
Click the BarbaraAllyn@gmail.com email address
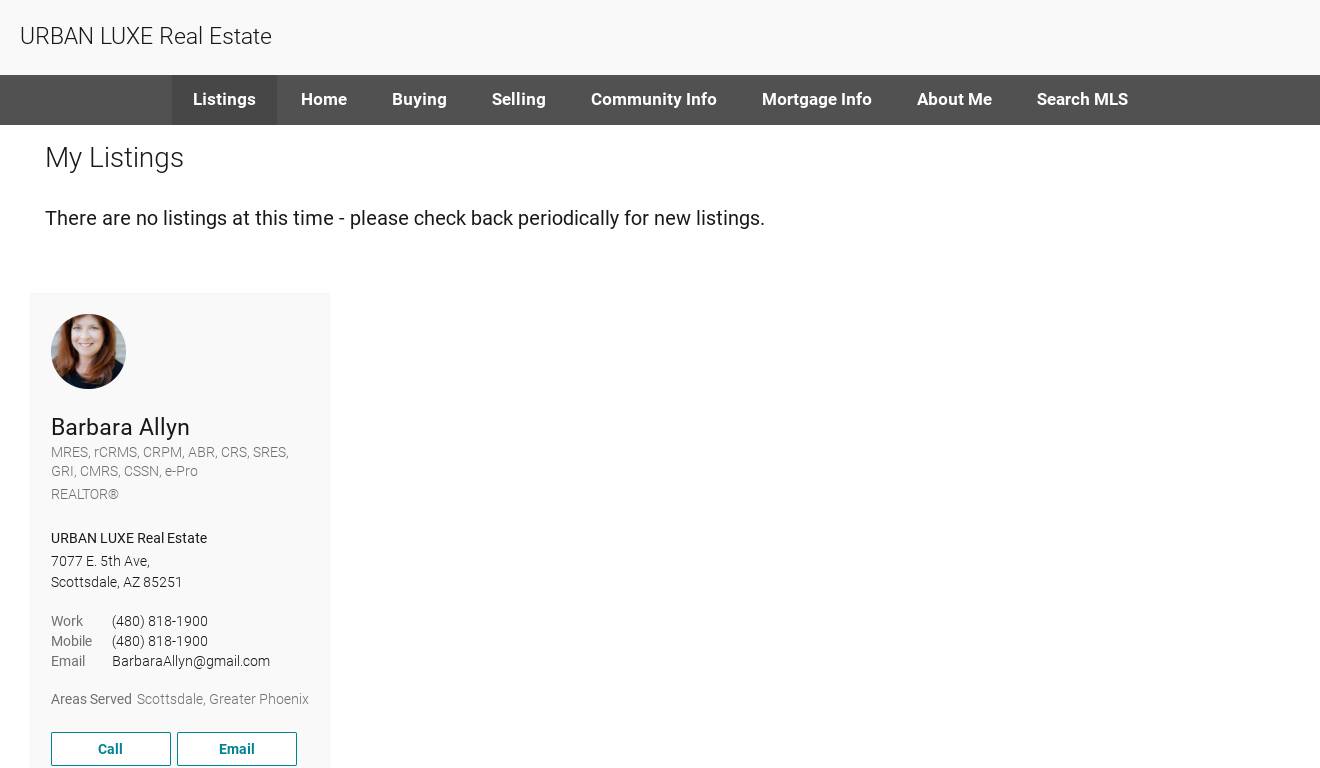point(191,661)
